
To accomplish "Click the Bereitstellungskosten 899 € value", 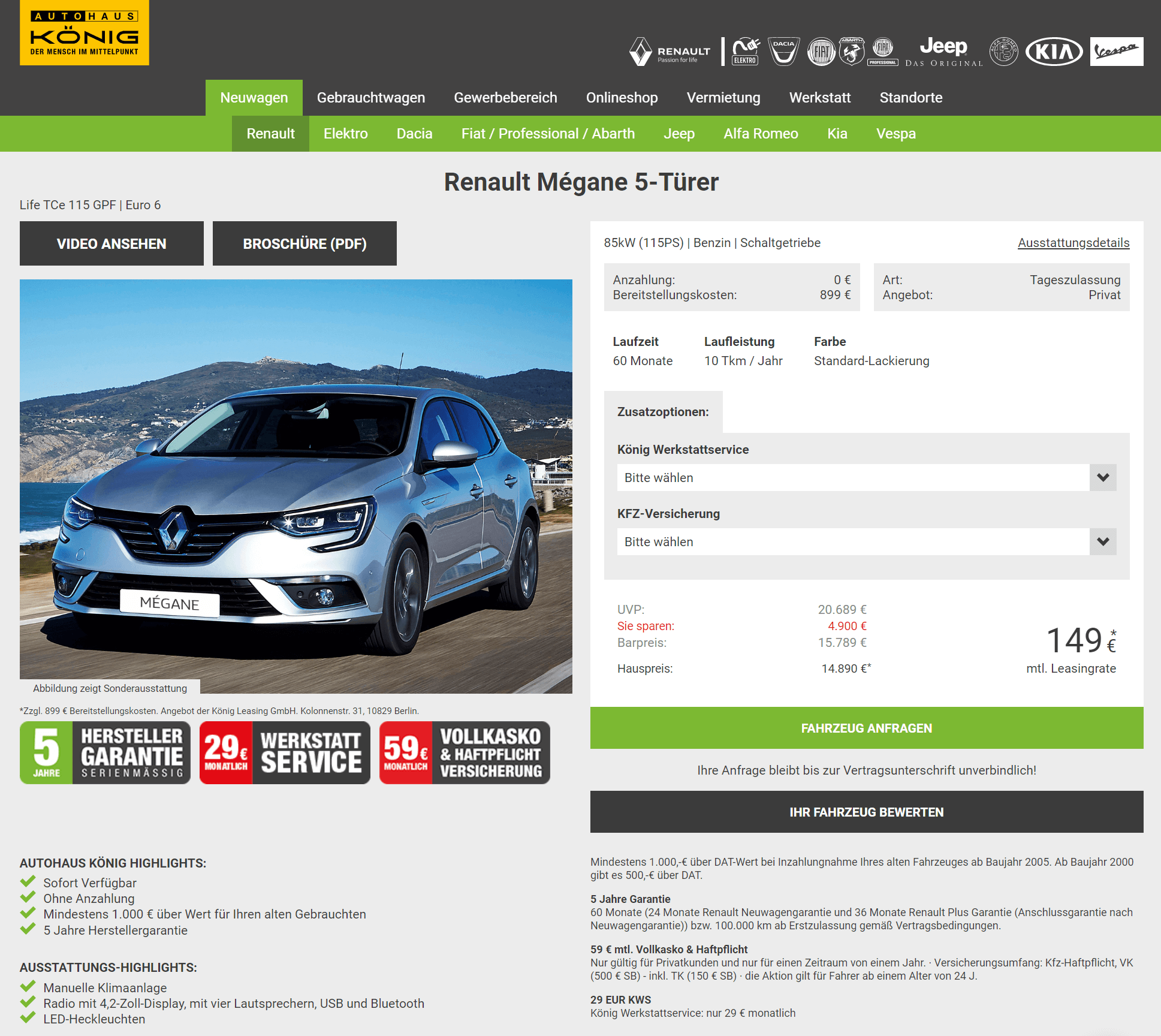I will point(835,295).
